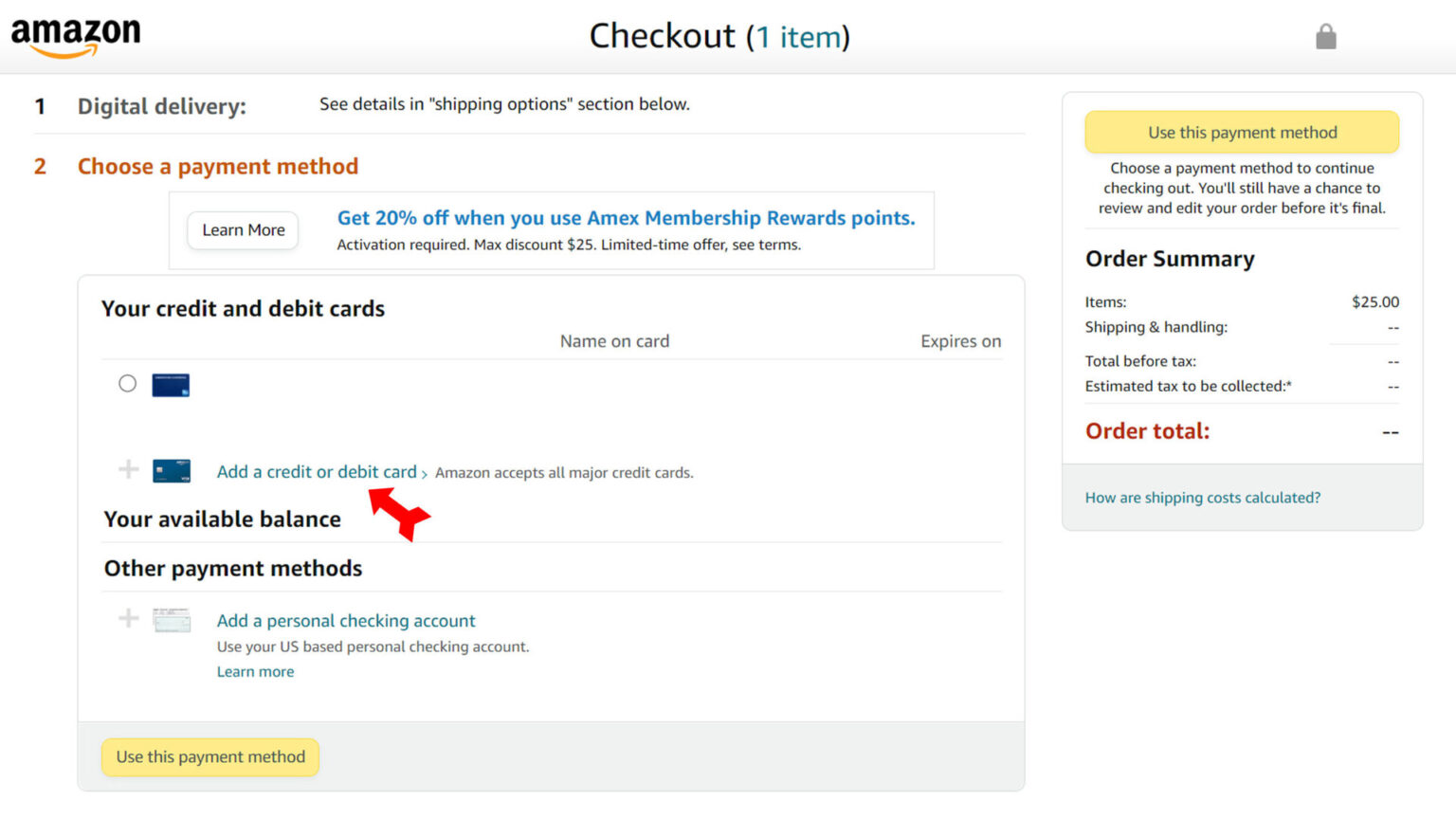Select the saved card radio button

127,383
